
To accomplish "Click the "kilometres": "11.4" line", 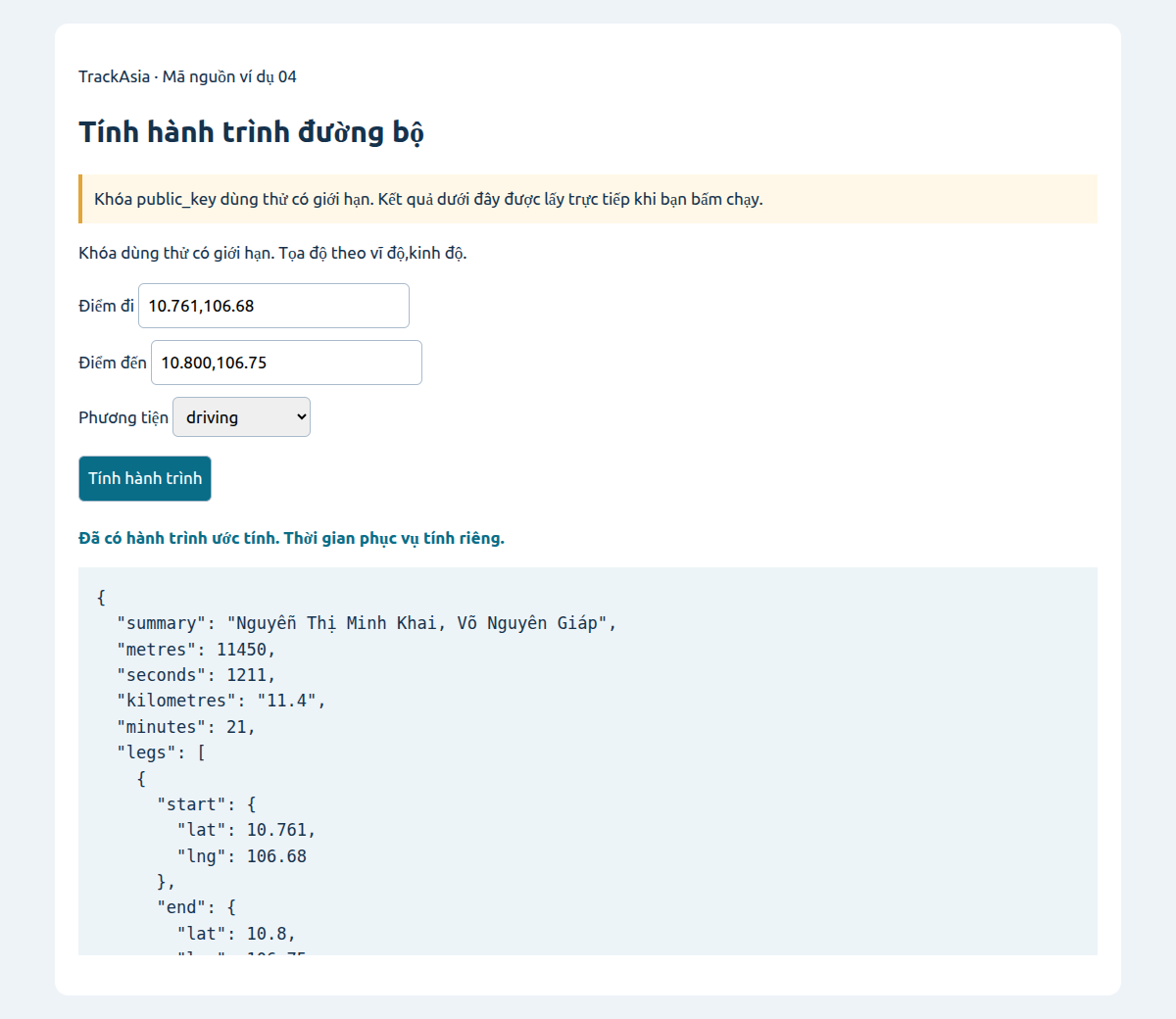I will [221, 701].
